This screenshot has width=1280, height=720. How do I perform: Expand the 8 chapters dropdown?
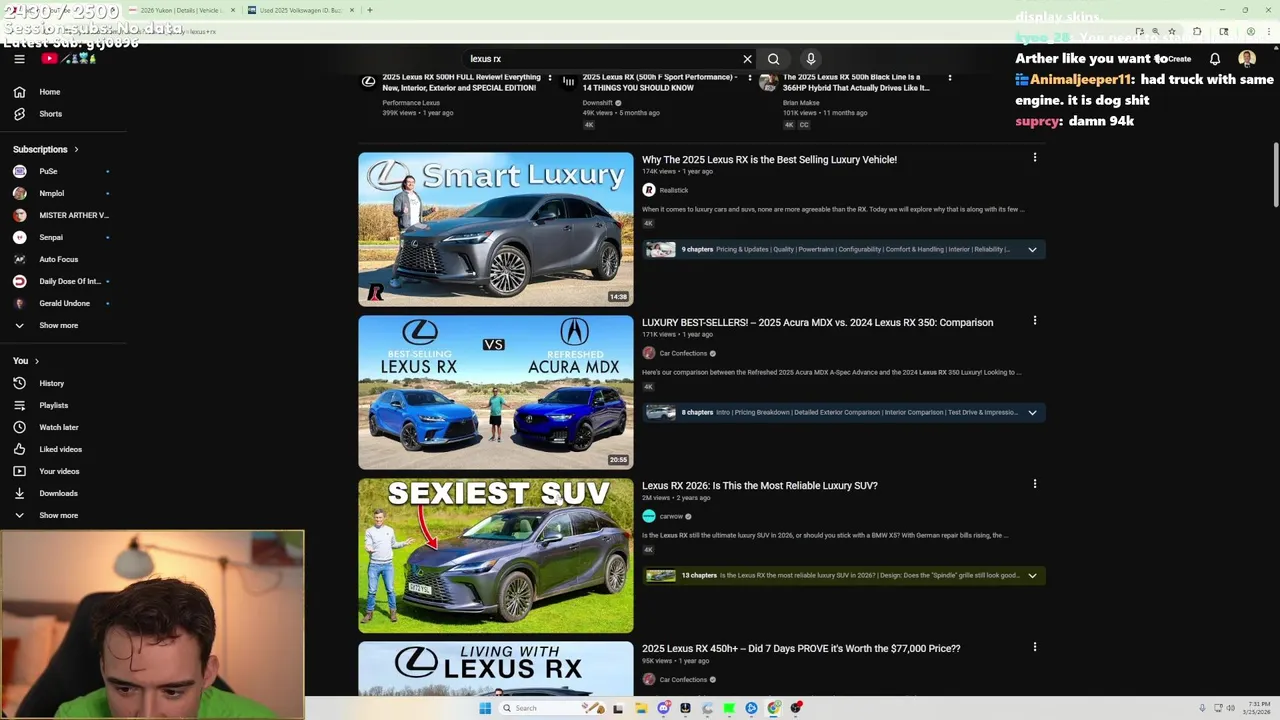(1032, 412)
